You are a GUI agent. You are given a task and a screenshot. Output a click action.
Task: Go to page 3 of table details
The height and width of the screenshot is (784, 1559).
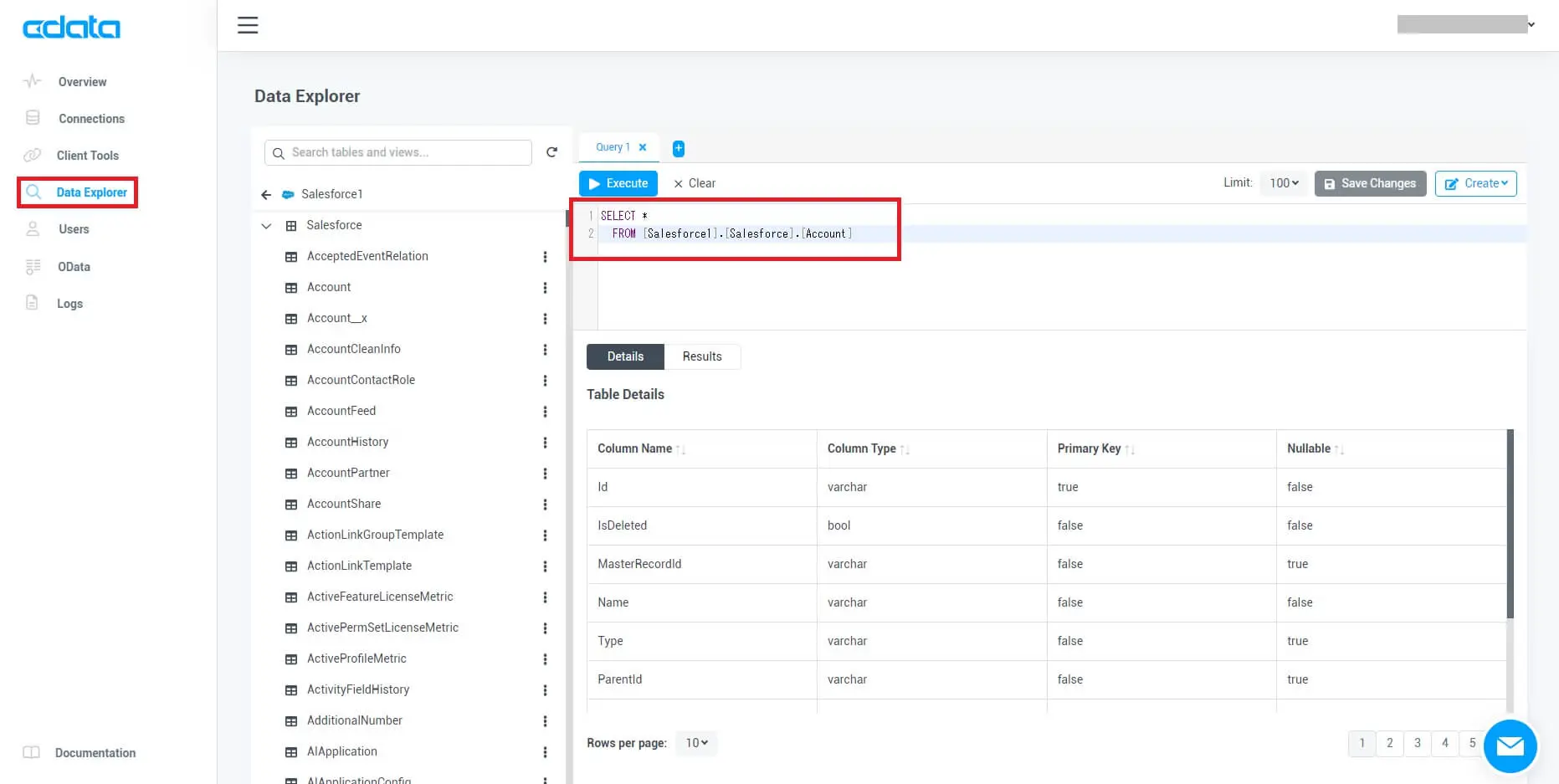[x=1418, y=743]
